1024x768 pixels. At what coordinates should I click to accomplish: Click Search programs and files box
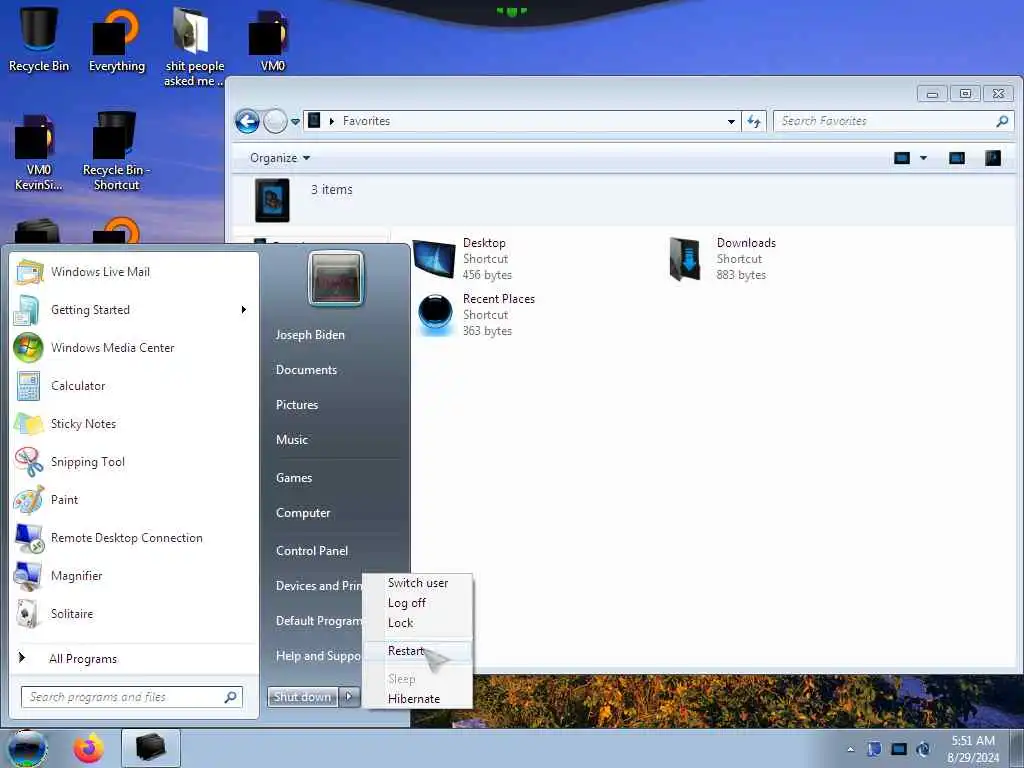pyautogui.click(x=132, y=697)
